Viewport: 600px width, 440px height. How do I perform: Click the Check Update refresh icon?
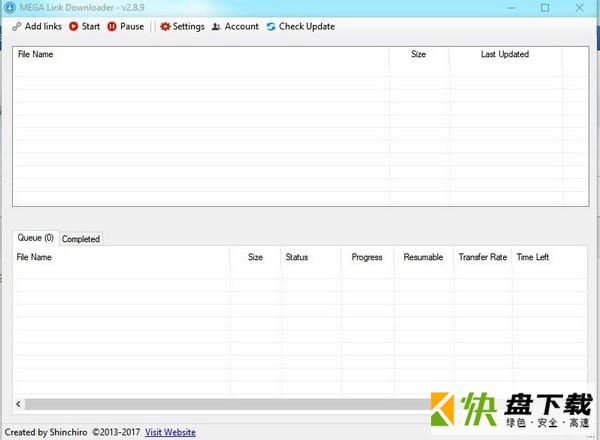click(271, 26)
